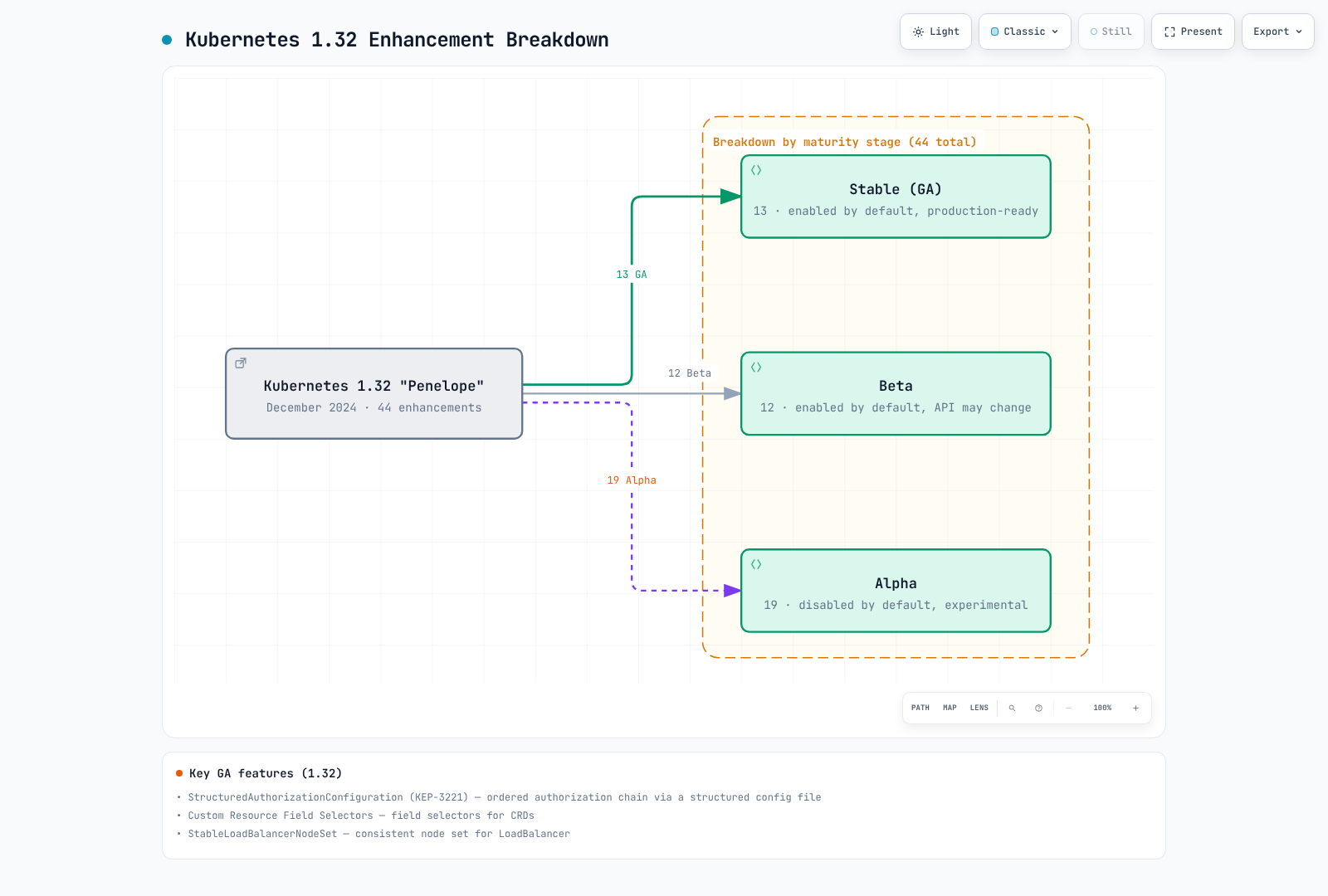Click the blue status dot beside the title
This screenshot has height=896, width=1328.
tap(167, 40)
